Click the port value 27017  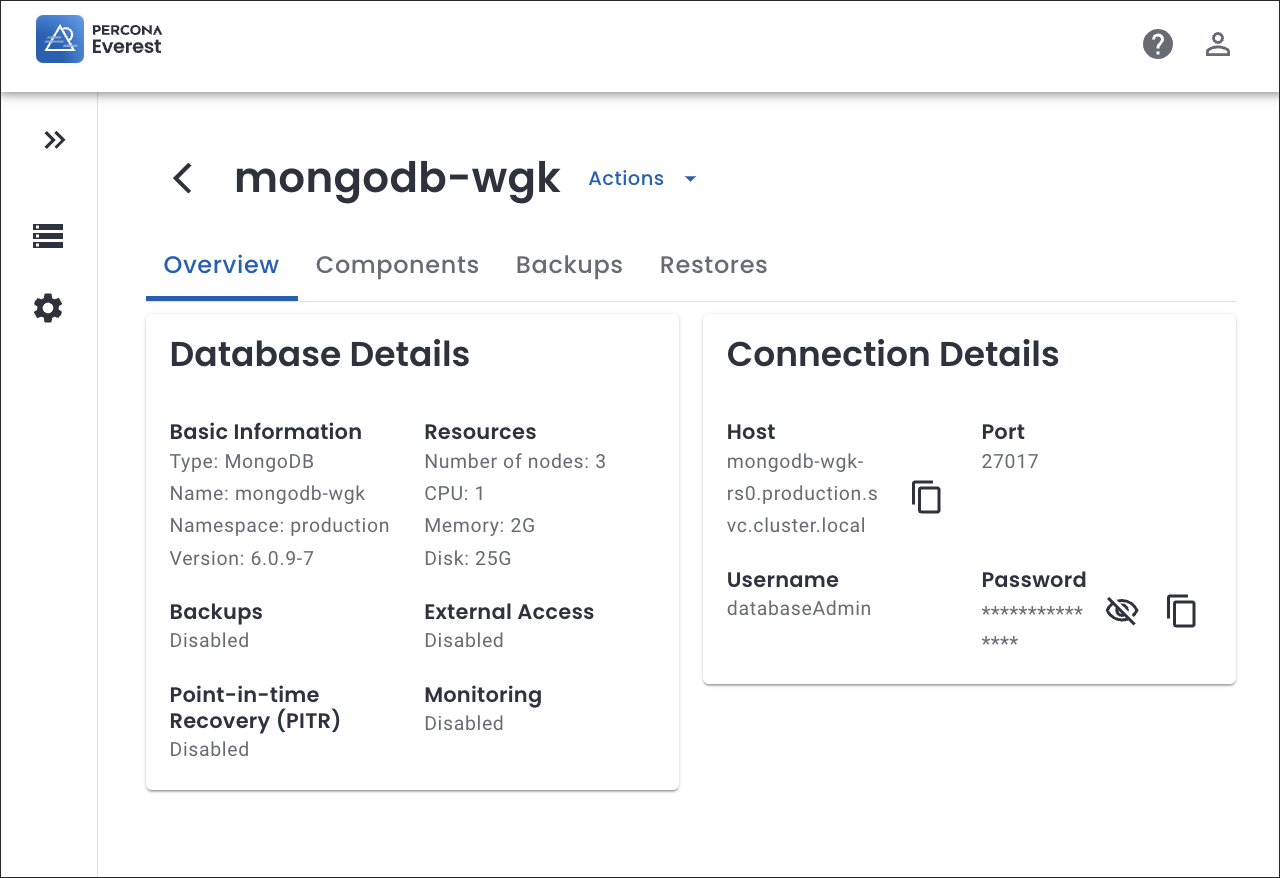(1010, 462)
